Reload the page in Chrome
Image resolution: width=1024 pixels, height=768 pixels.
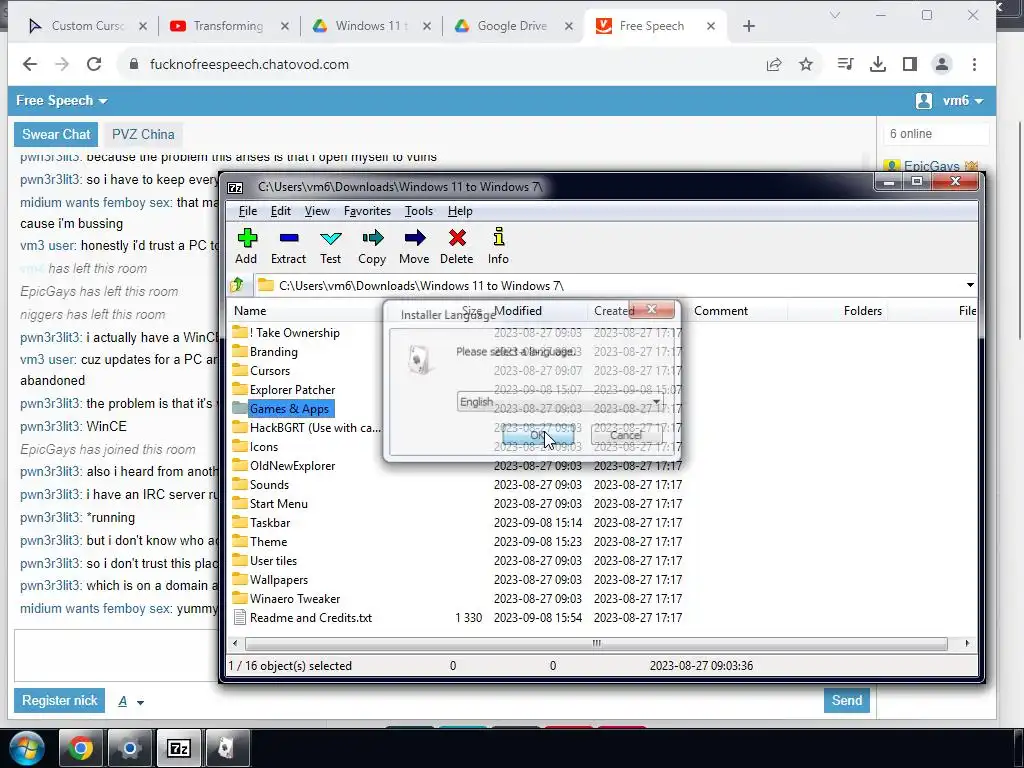point(94,64)
